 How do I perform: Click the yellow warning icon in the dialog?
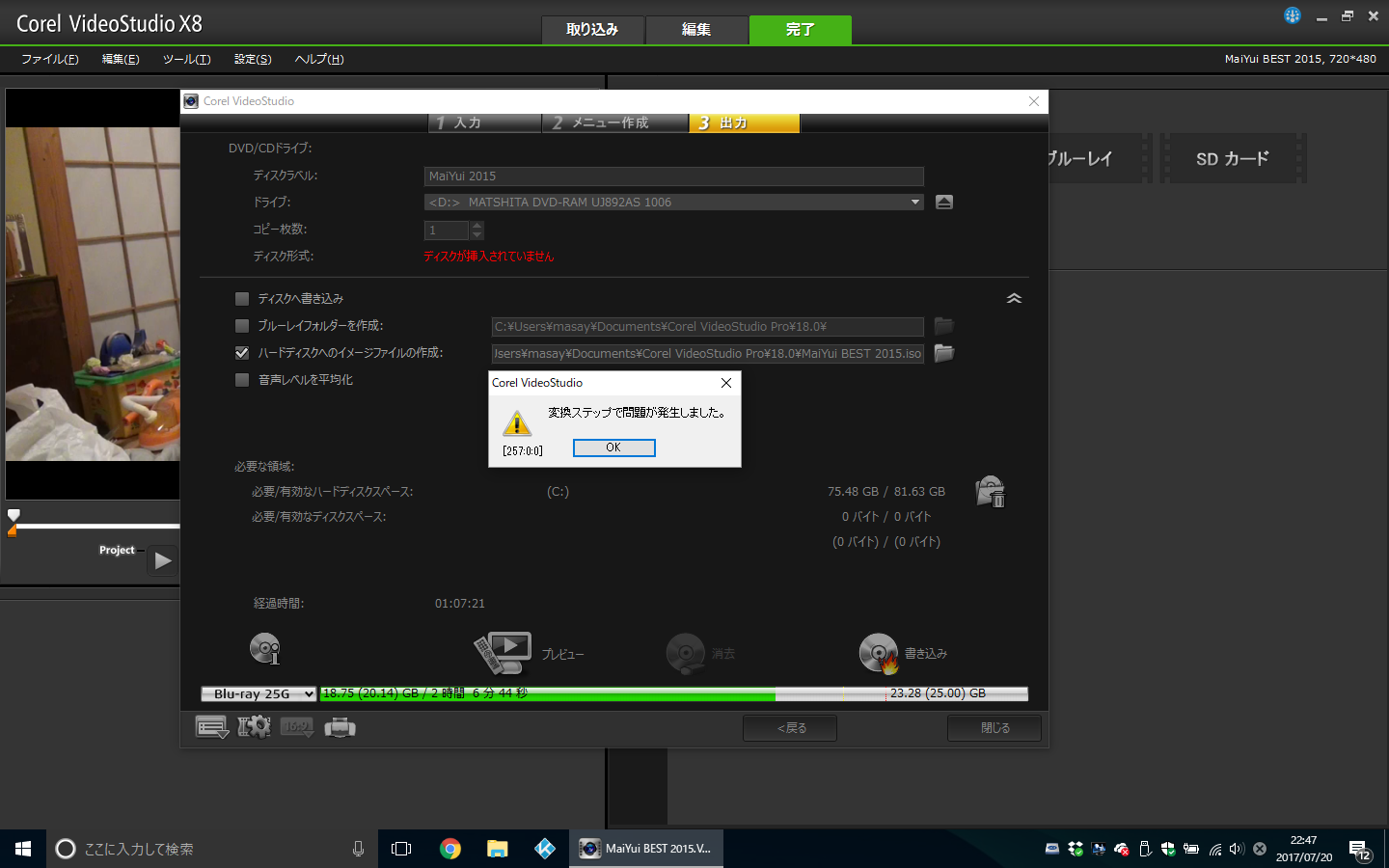coord(517,422)
